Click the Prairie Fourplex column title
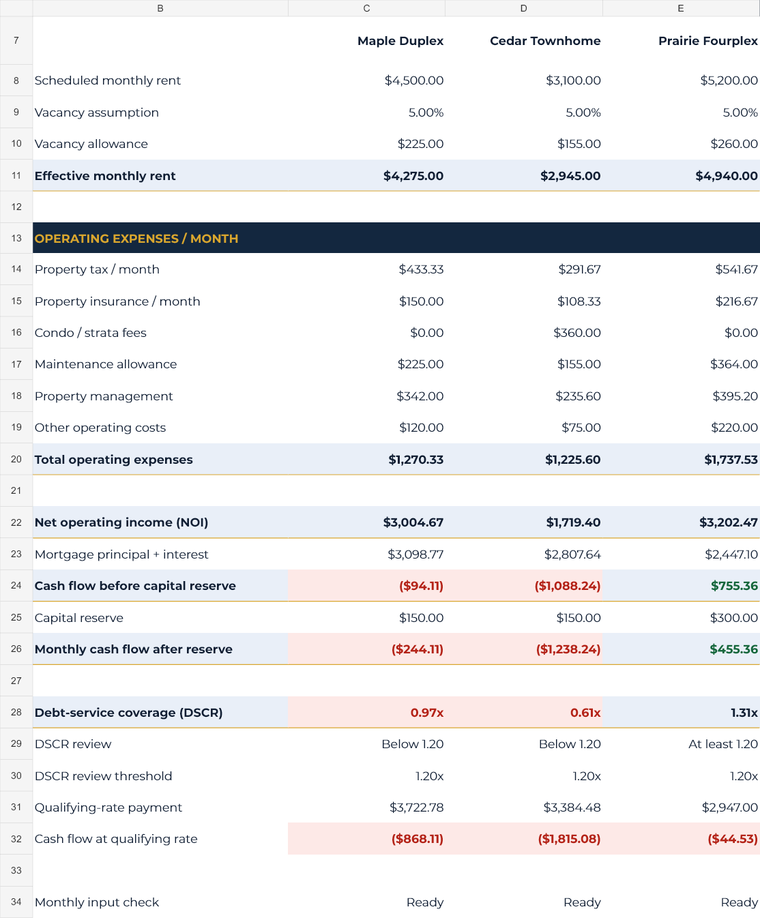760x918 pixels. 708,41
